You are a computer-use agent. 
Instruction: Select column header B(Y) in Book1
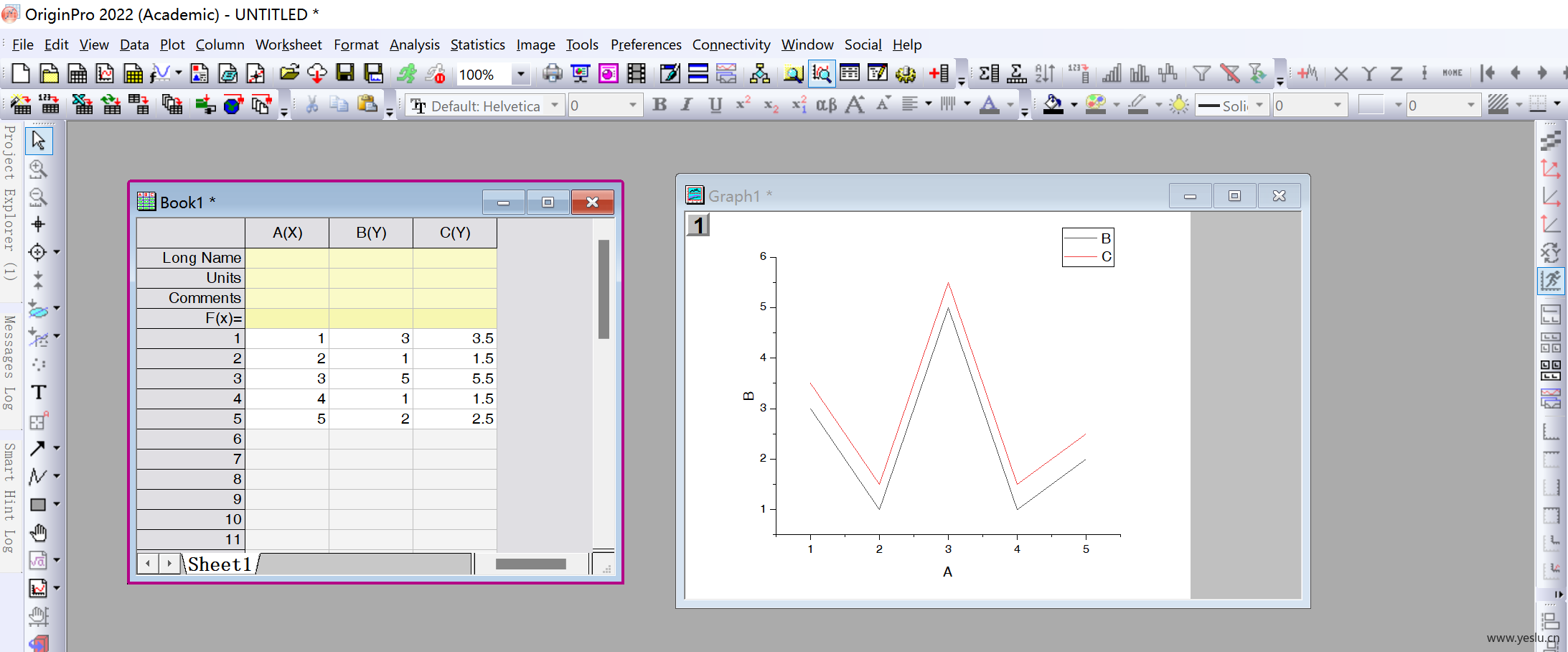[x=371, y=233]
